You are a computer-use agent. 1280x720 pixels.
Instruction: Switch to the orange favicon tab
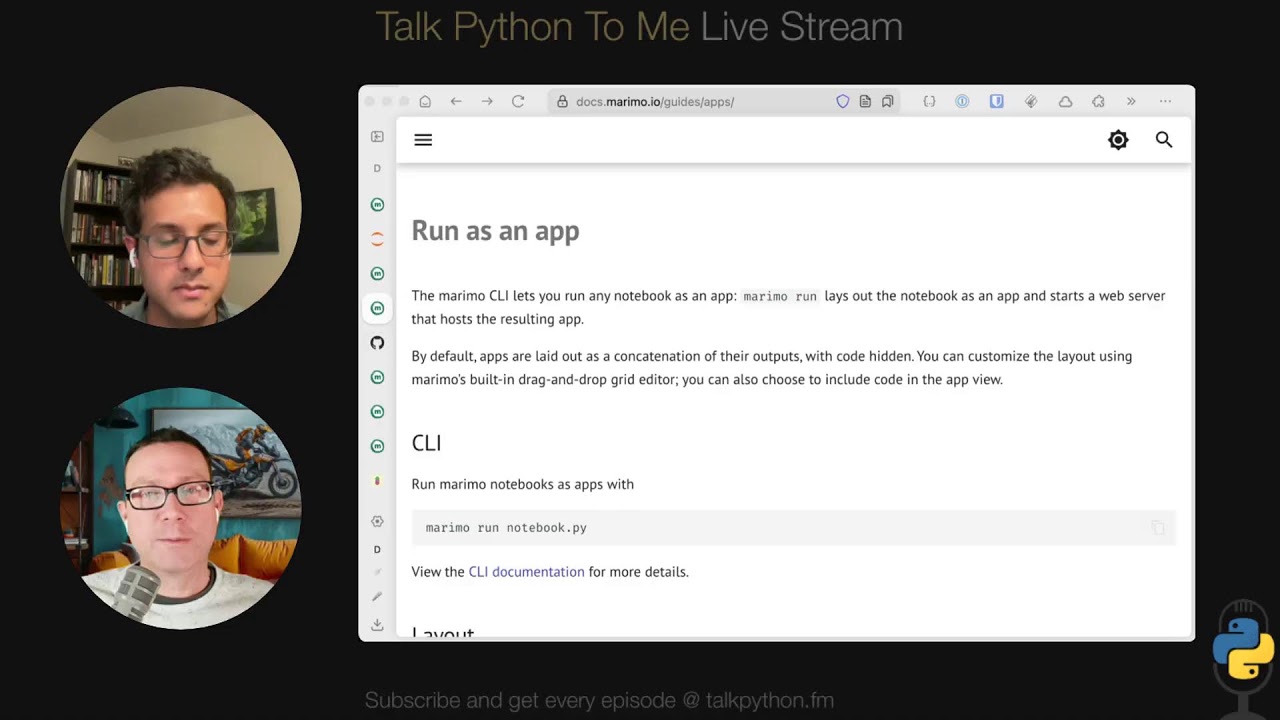[377, 238]
